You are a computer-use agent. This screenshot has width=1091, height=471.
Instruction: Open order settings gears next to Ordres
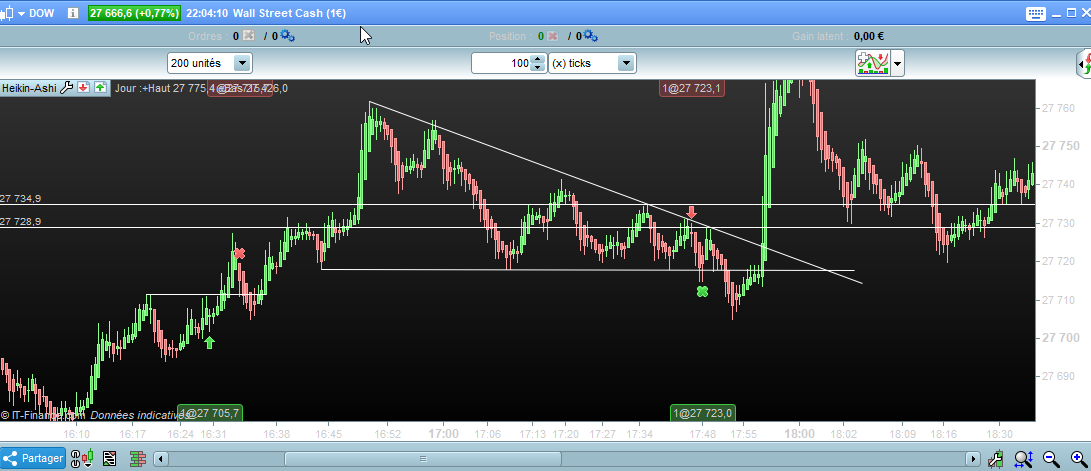[x=287, y=36]
